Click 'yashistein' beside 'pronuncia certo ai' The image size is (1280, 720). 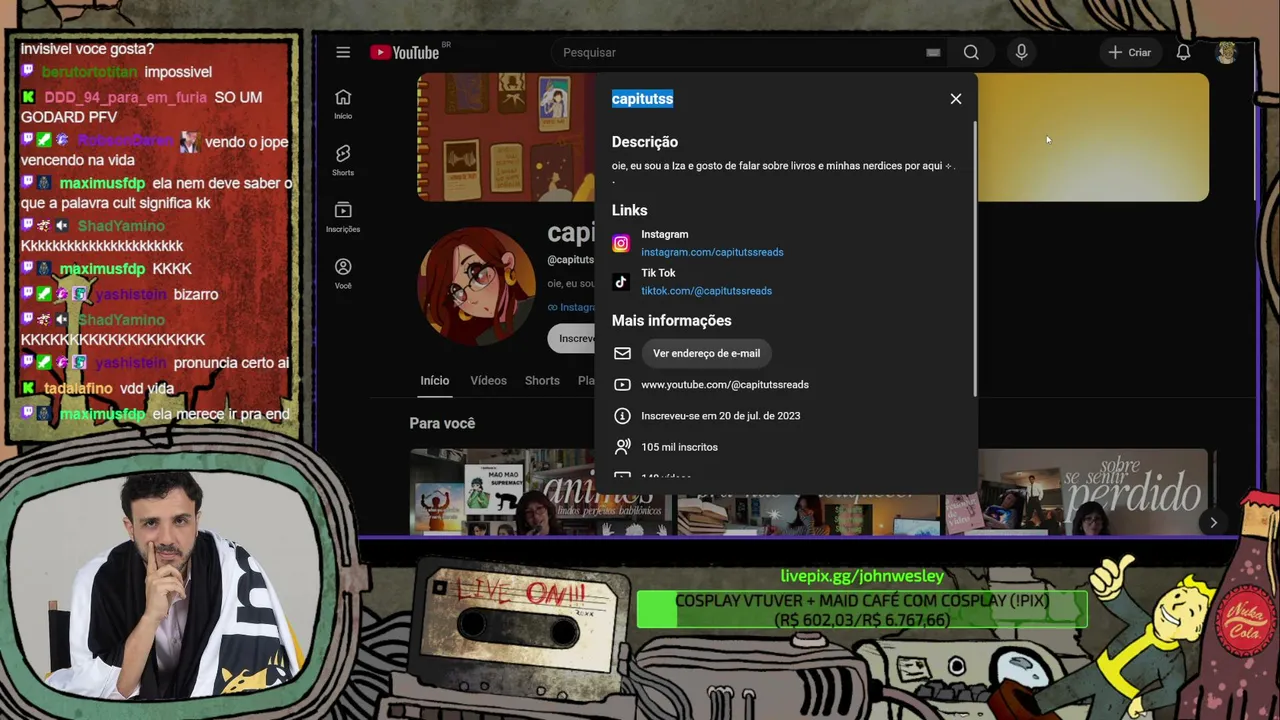[x=131, y=363]
